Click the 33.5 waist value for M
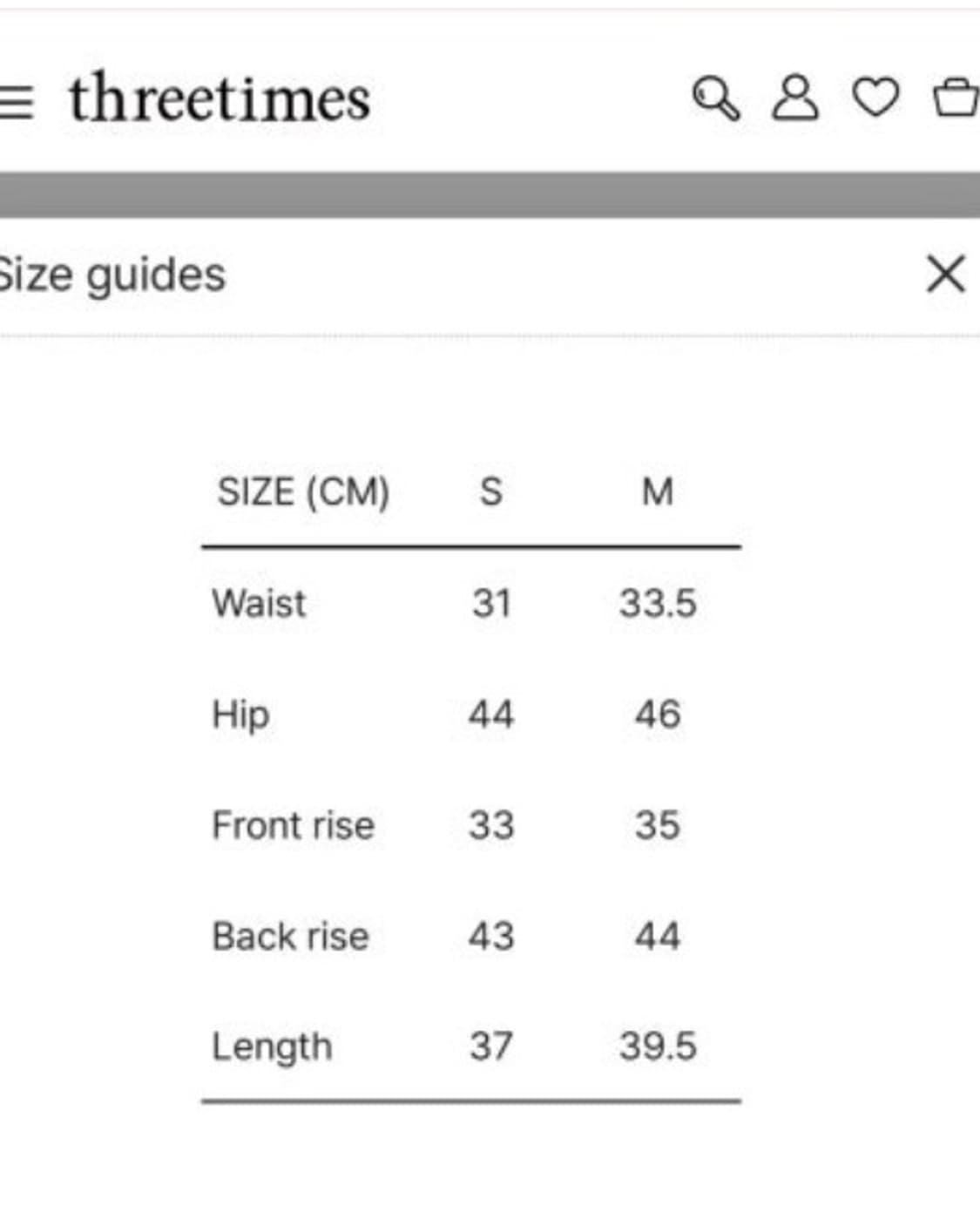Image resolution: width=980 pixels, height=1226 pixels. [x=658, y=603]
